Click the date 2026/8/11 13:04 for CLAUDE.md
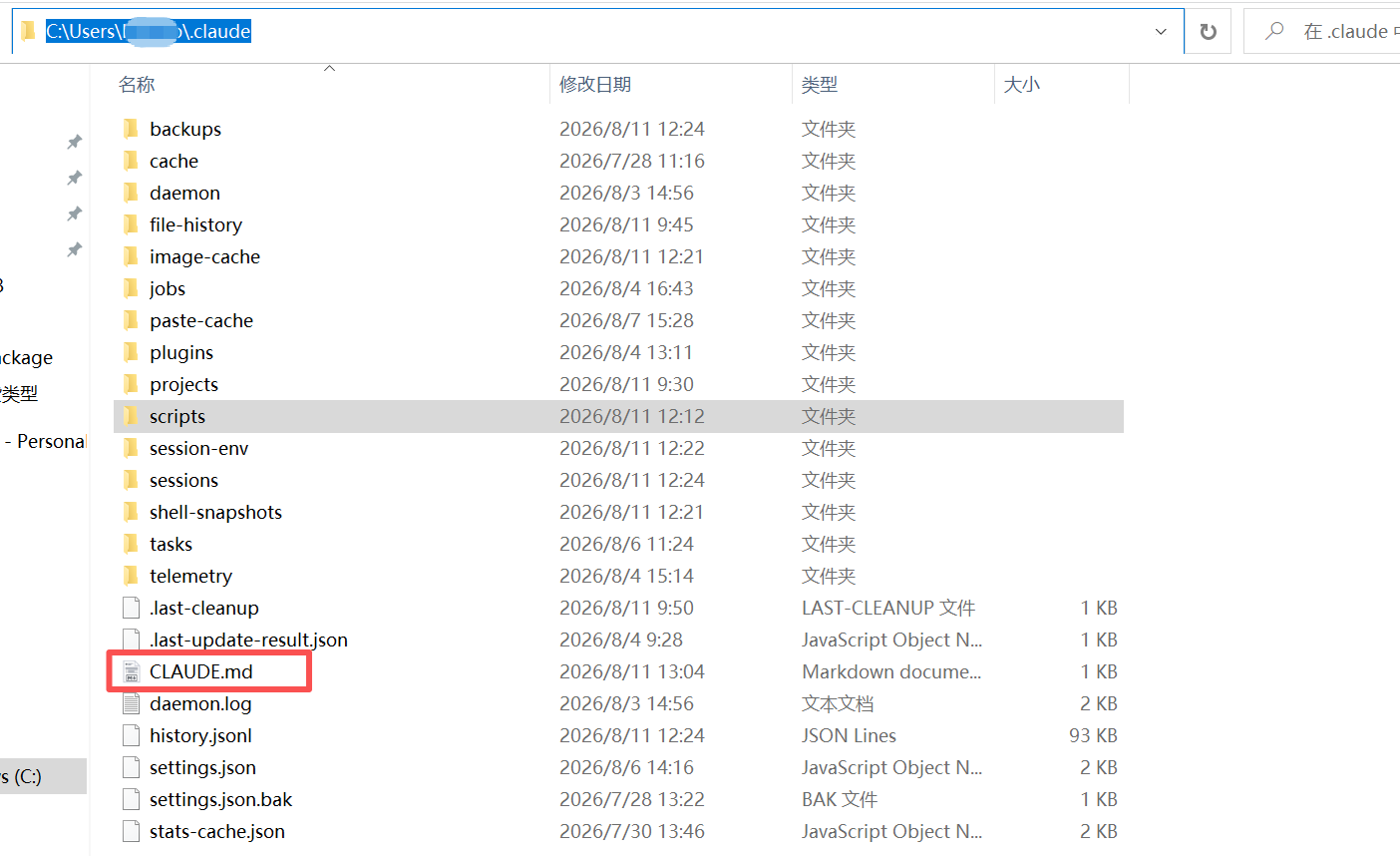The width and height of the screenshot is (1400, 856). point(632,671)
